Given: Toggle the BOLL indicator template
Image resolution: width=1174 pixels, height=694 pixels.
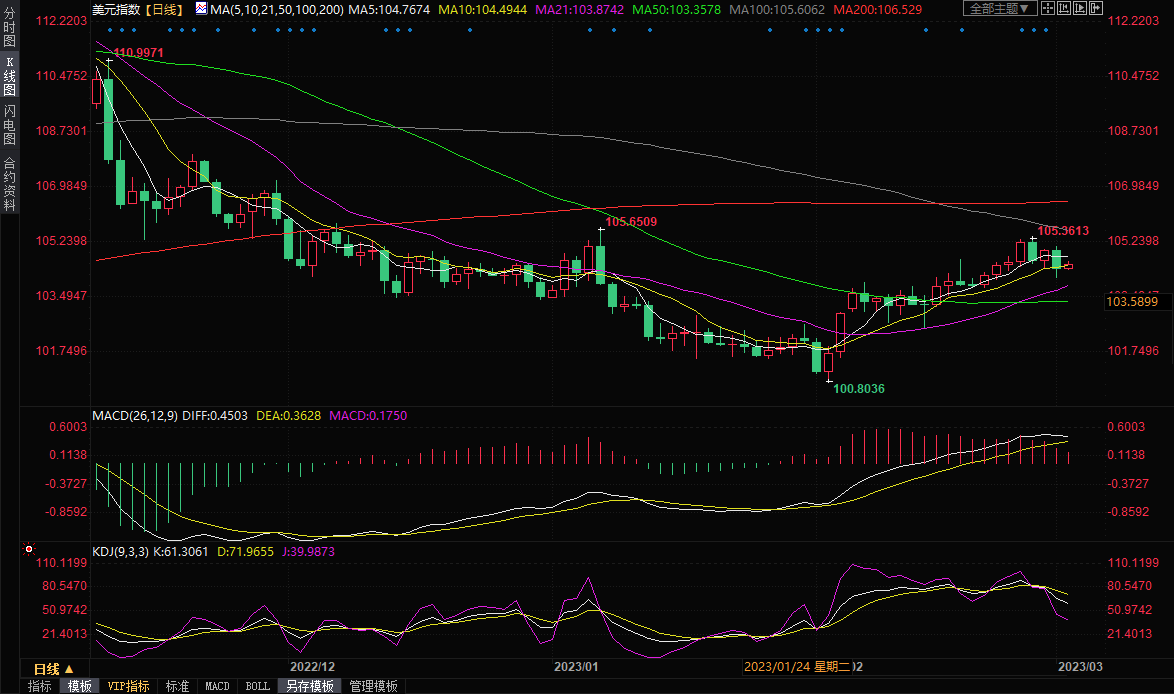Looking at the screenshot, I should [x=257, y=686].
